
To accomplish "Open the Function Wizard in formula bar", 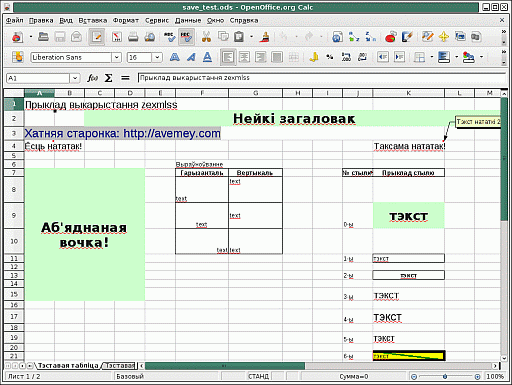I will pyautogui.click(x=92, y=78).
